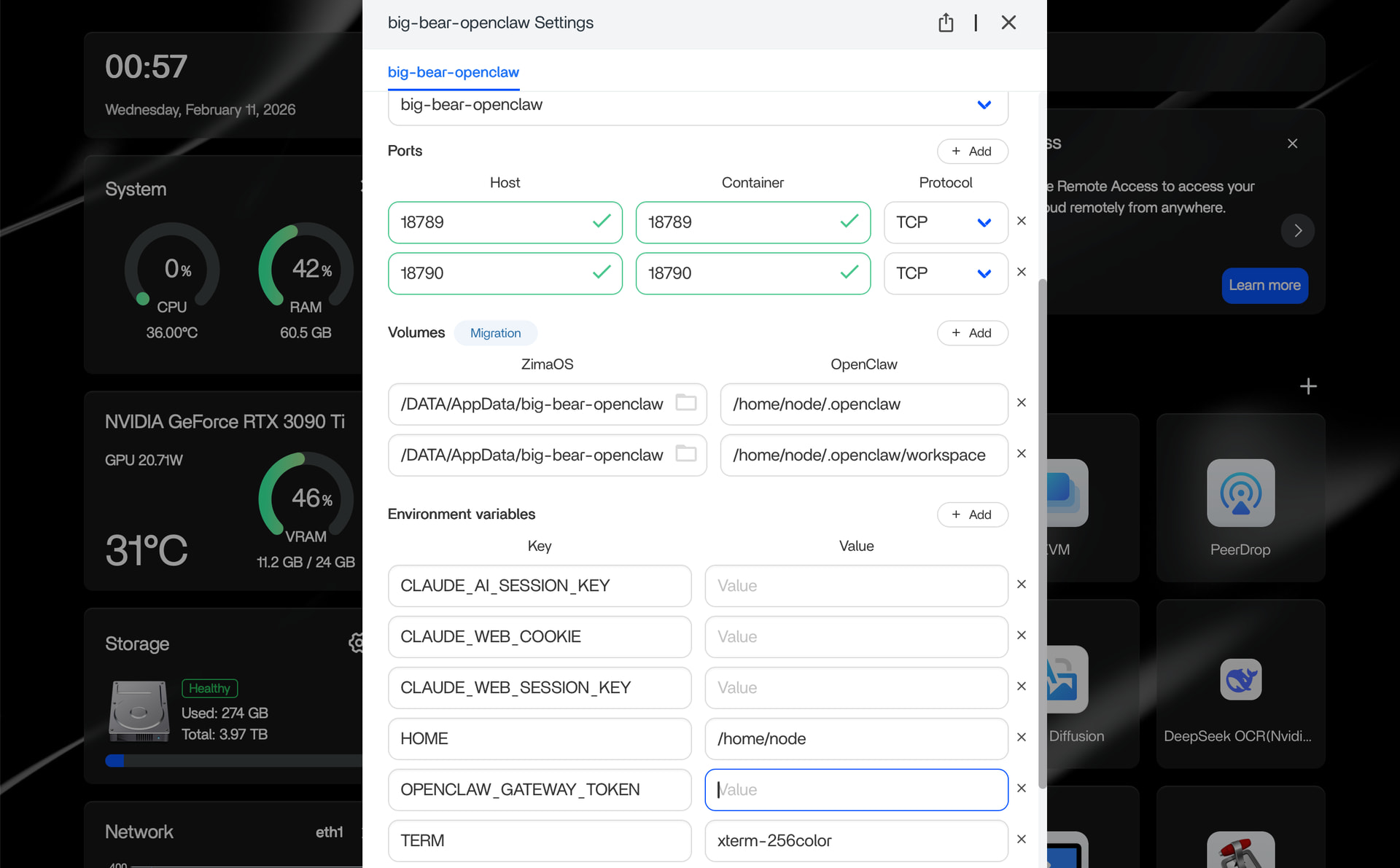Open the PeerDrop app icon
The width and height of the screenshot is (1400, 868).
click(1240, 493)
